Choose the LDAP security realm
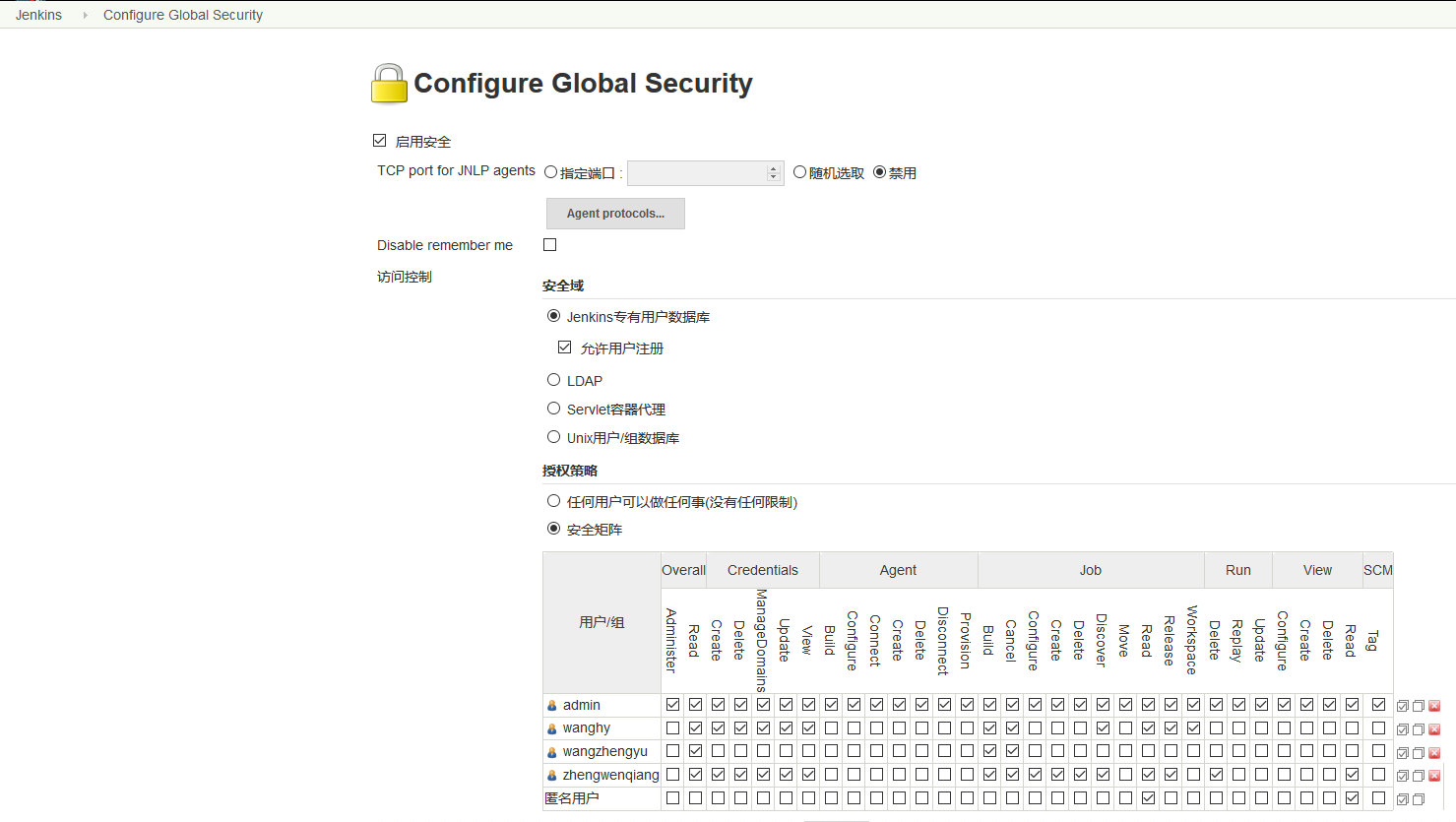This screenshot has height=822, width=1456. [x=554, y=380]
